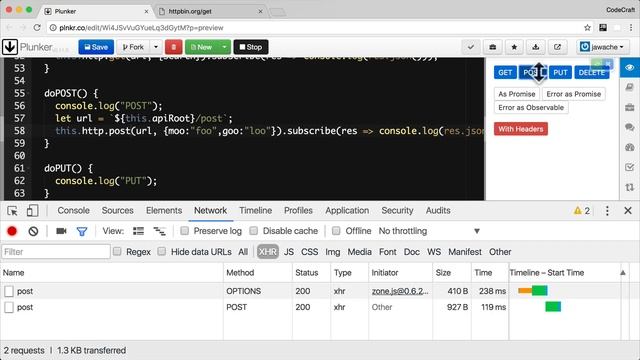
Task: Expand the New plunk dropdown arrow
Action: click(x=224, y=47)
